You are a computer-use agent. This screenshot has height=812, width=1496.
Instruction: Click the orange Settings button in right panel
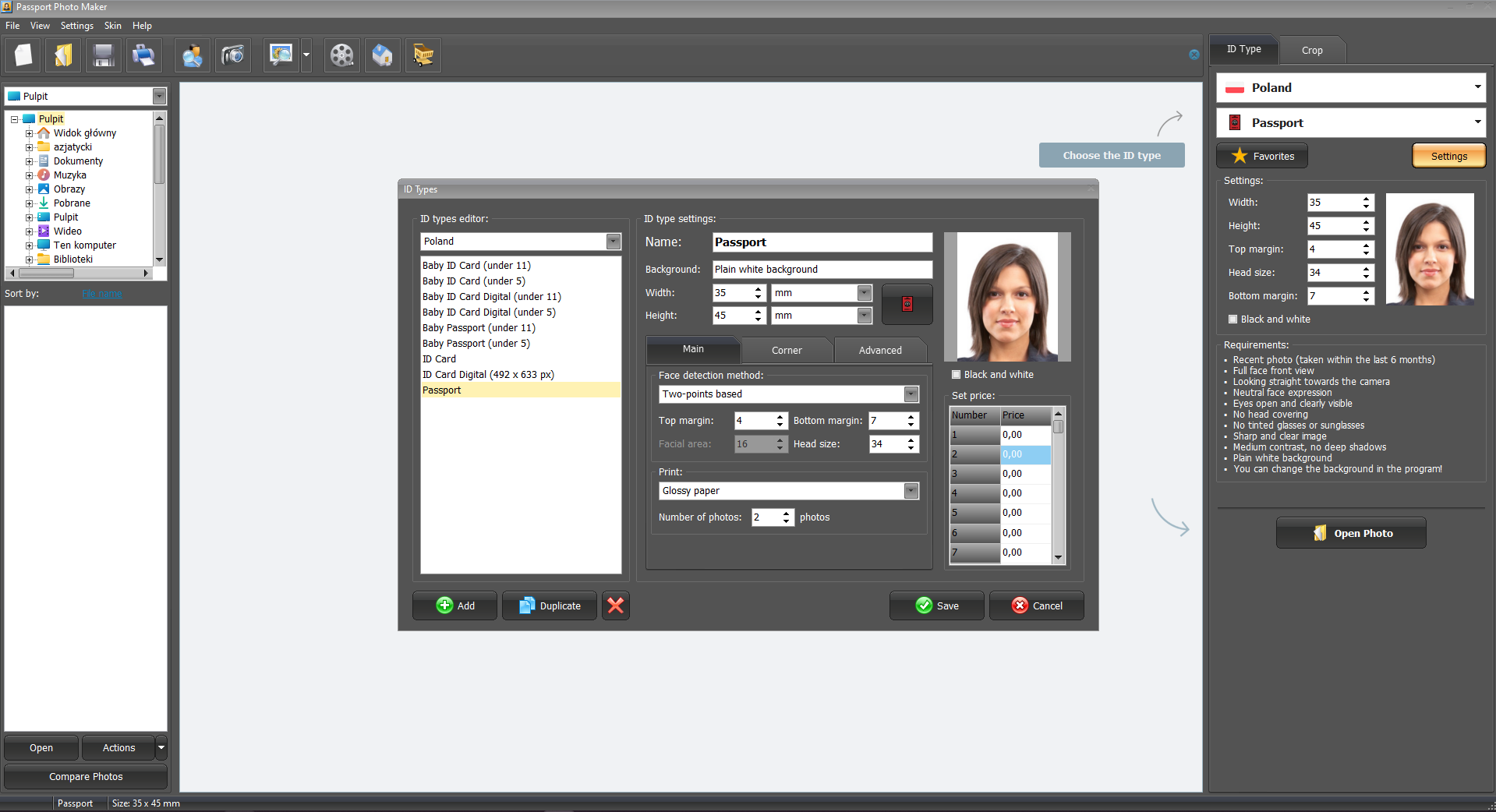point(1449,156)
